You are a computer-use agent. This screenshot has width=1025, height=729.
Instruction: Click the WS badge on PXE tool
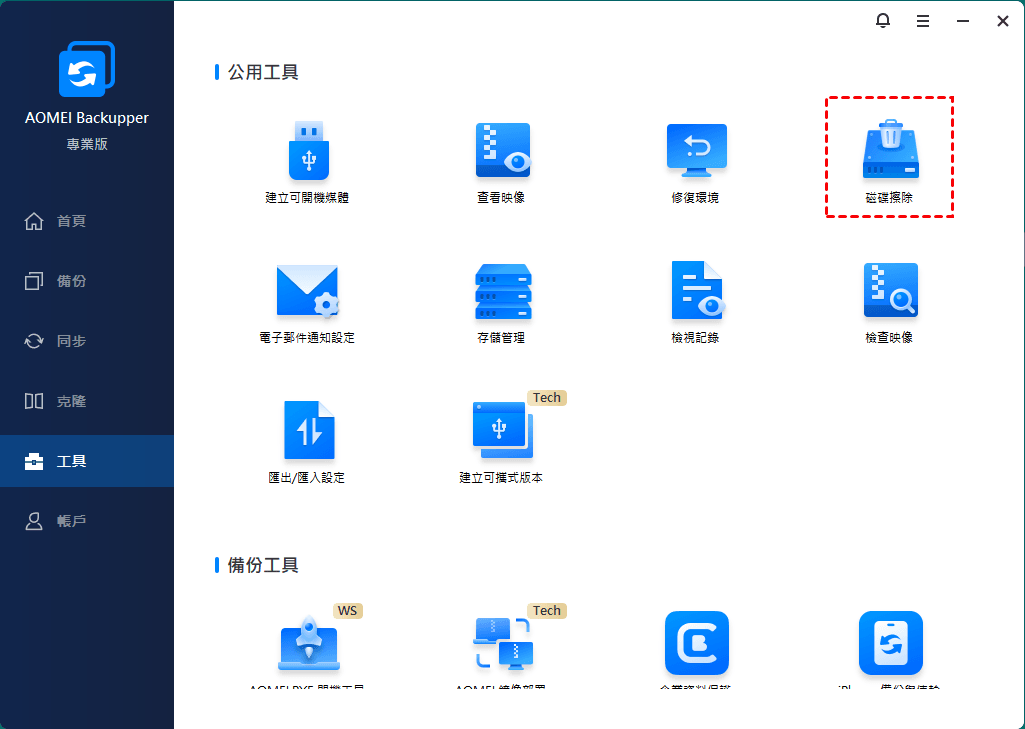(x=347, y=611)
